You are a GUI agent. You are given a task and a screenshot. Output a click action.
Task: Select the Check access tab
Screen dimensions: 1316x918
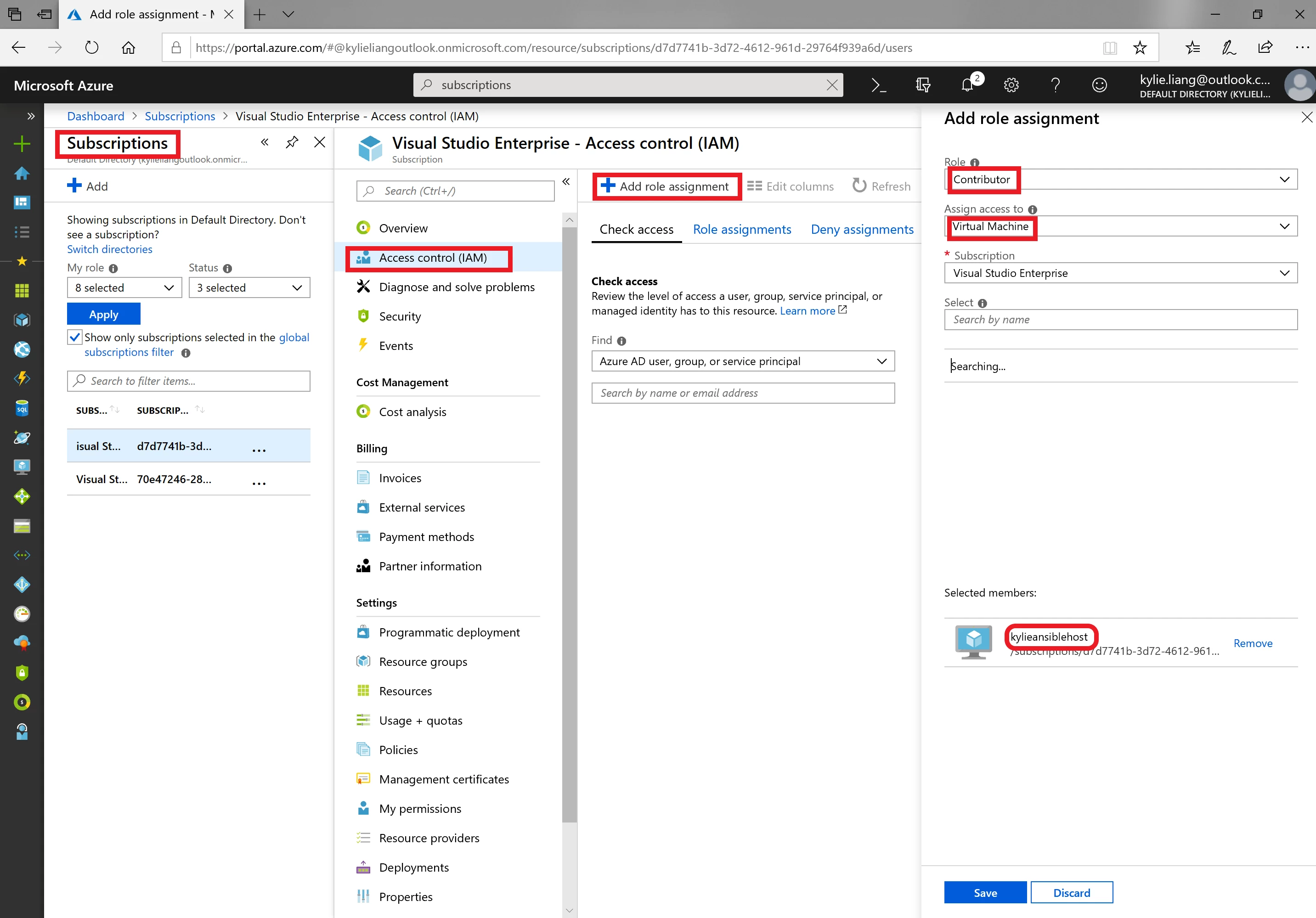tap(636, 229)
